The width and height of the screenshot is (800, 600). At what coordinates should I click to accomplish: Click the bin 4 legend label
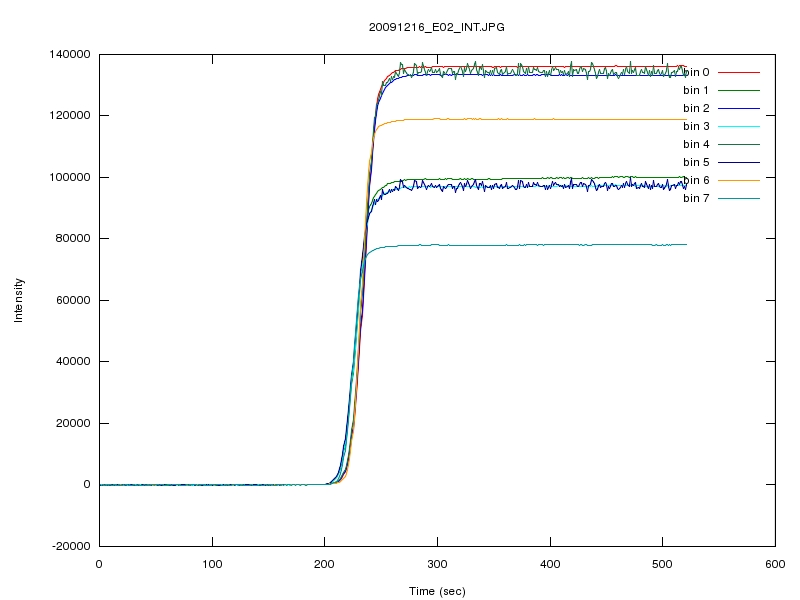[x=696, y=144]
